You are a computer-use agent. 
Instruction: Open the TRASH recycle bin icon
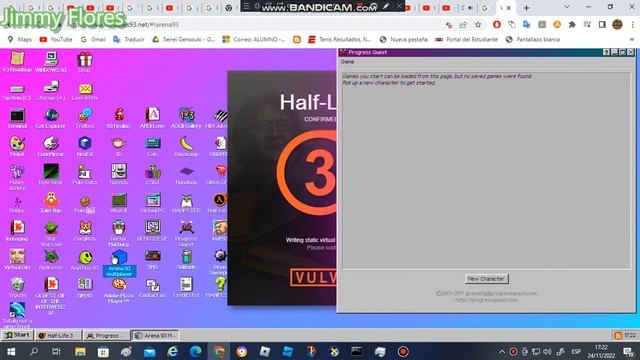click(17, 288)
